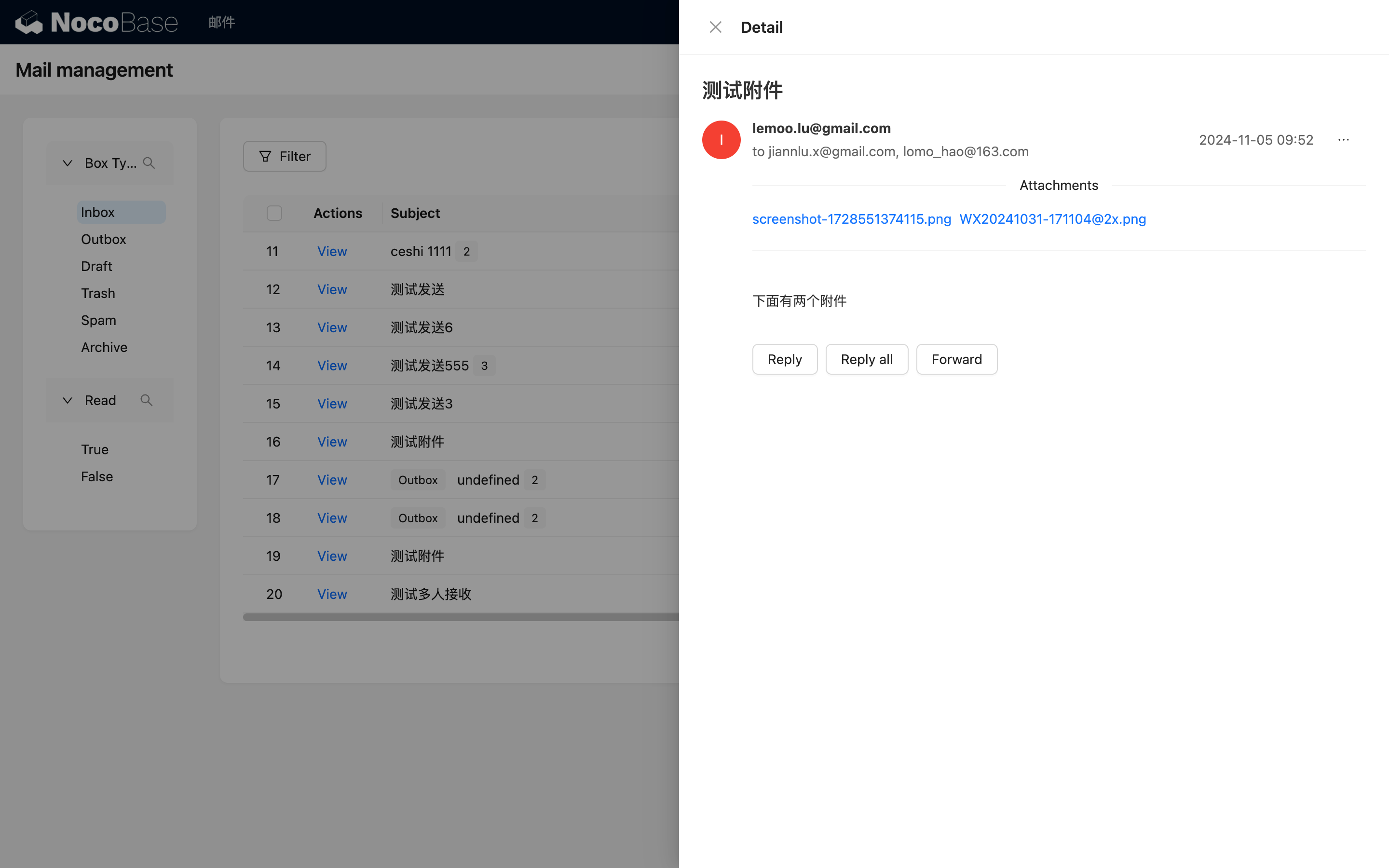
Task: Select the Outbox folder
Action: tap(103, 239)
